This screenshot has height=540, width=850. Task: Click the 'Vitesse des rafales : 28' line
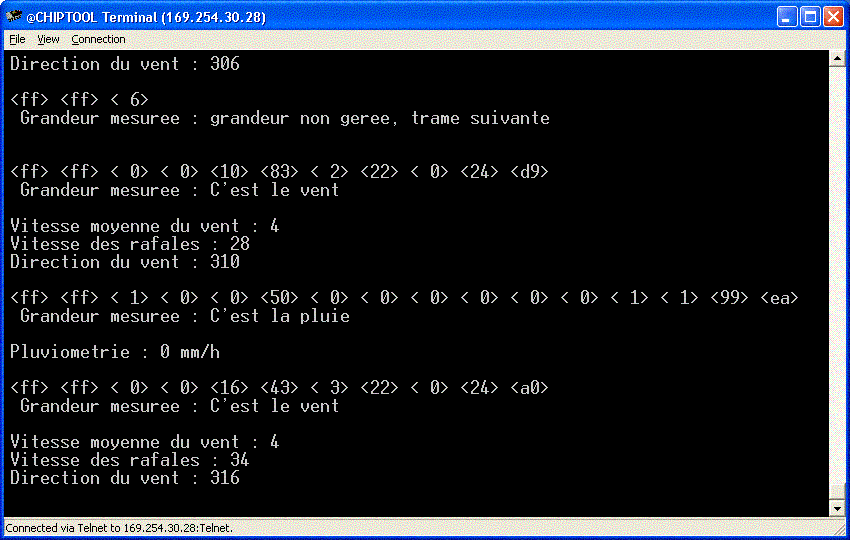(x=129, y=244)
